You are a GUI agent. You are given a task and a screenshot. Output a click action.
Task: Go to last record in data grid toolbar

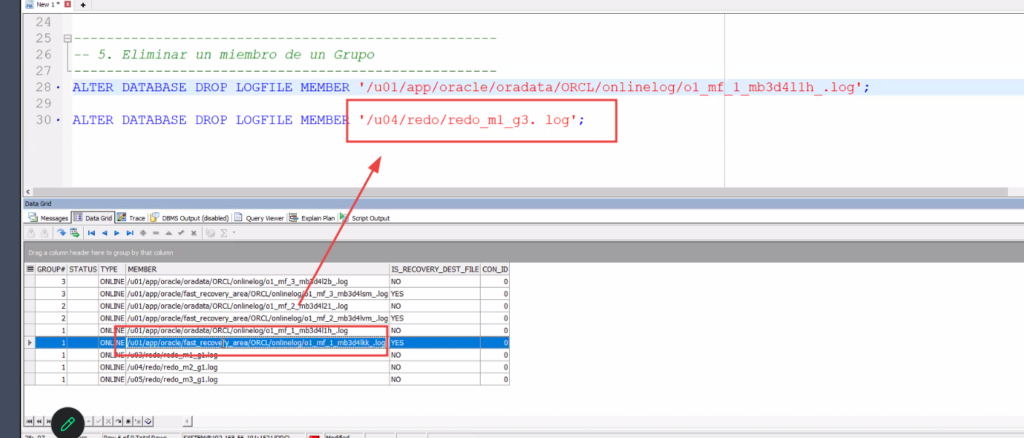click(130, 233)
